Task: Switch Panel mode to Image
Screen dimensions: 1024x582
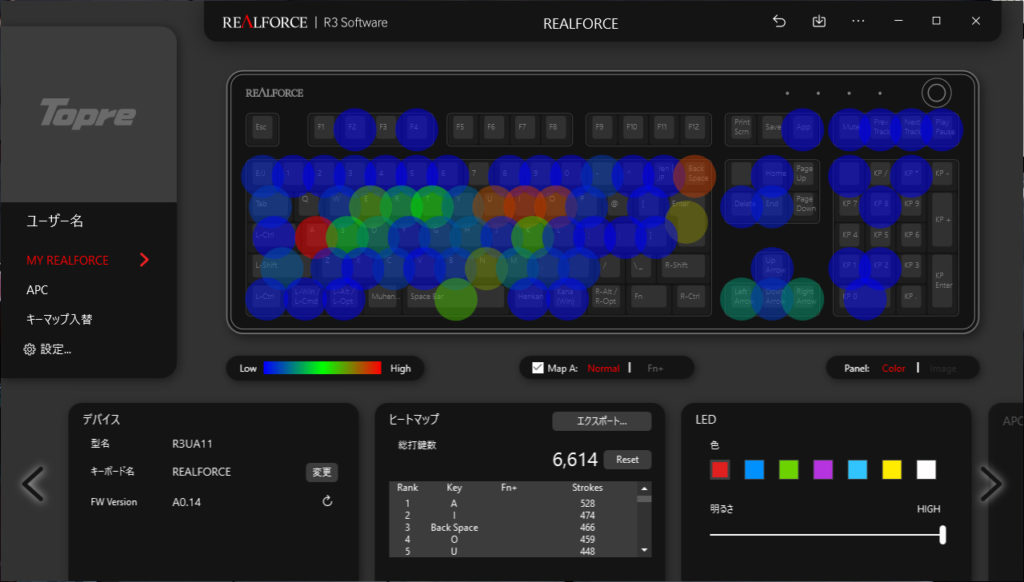Action: tap(942, 368)
